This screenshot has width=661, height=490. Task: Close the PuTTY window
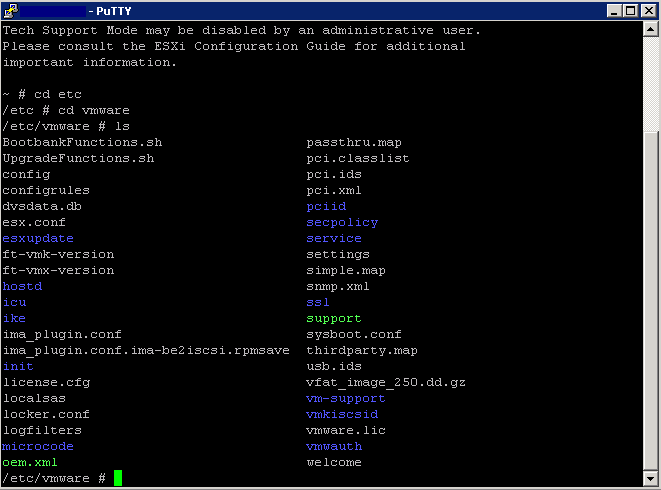[648, 11]
